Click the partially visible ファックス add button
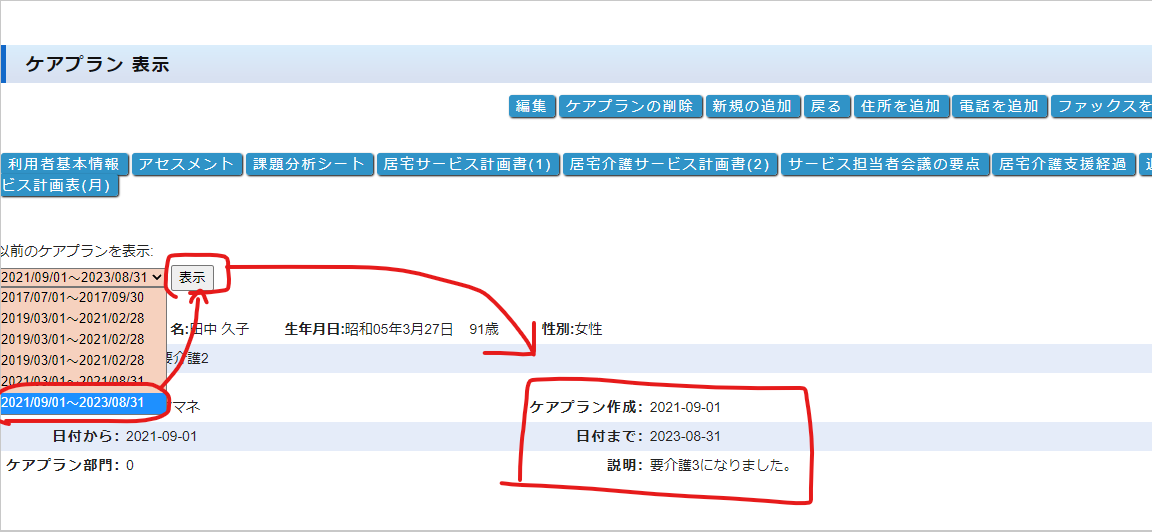Viewport: 1152px width, 532px height. 1102,106
